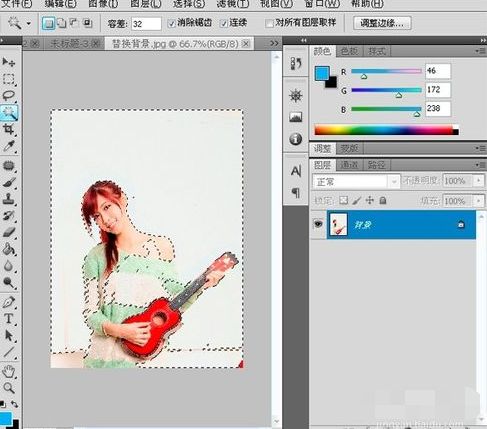Hide the 背景 layer with eye icon
This screenshot has width=487, height=429.
tap(318, 224)
